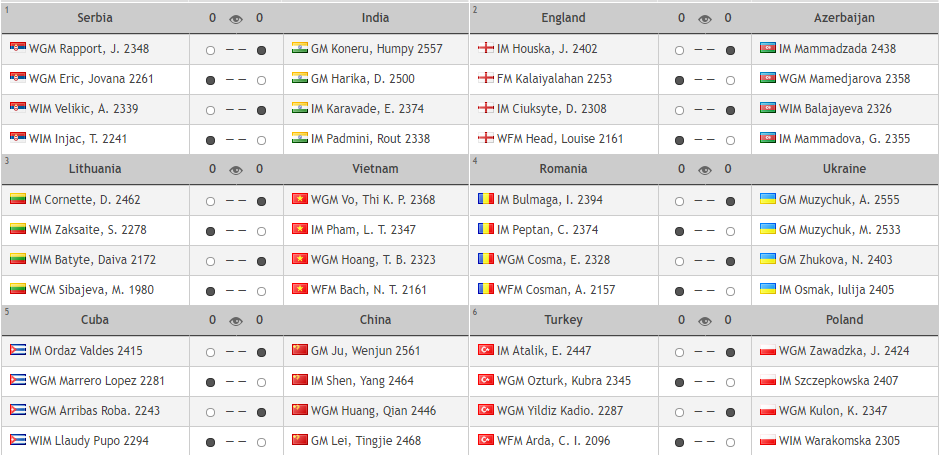Click the Indian flag beside GM Koneru
The width and height of the screenshot is (939, 455).
299,48
